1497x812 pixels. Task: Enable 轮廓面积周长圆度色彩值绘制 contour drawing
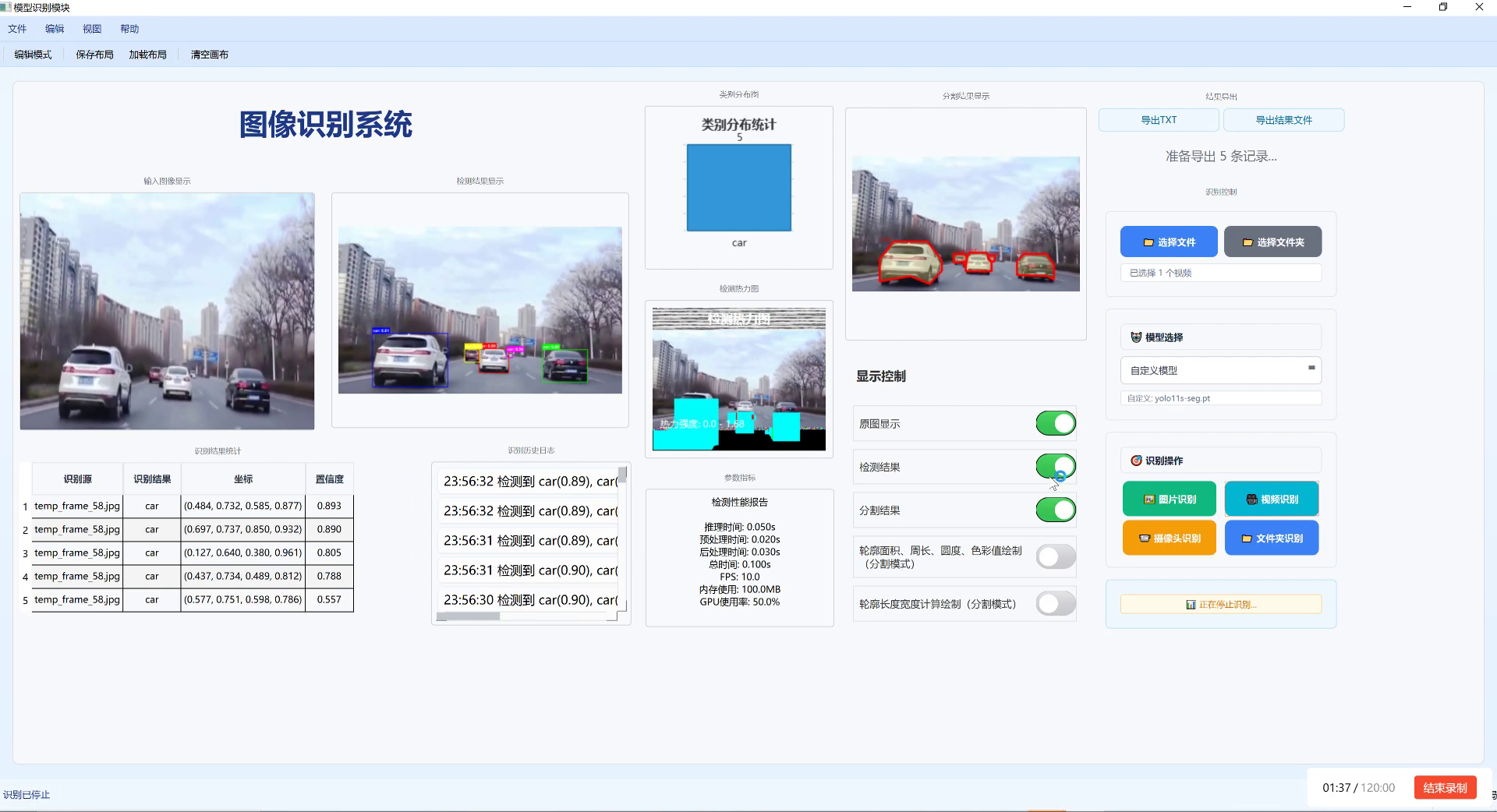pyautogui.click(x=1054, y=556)
